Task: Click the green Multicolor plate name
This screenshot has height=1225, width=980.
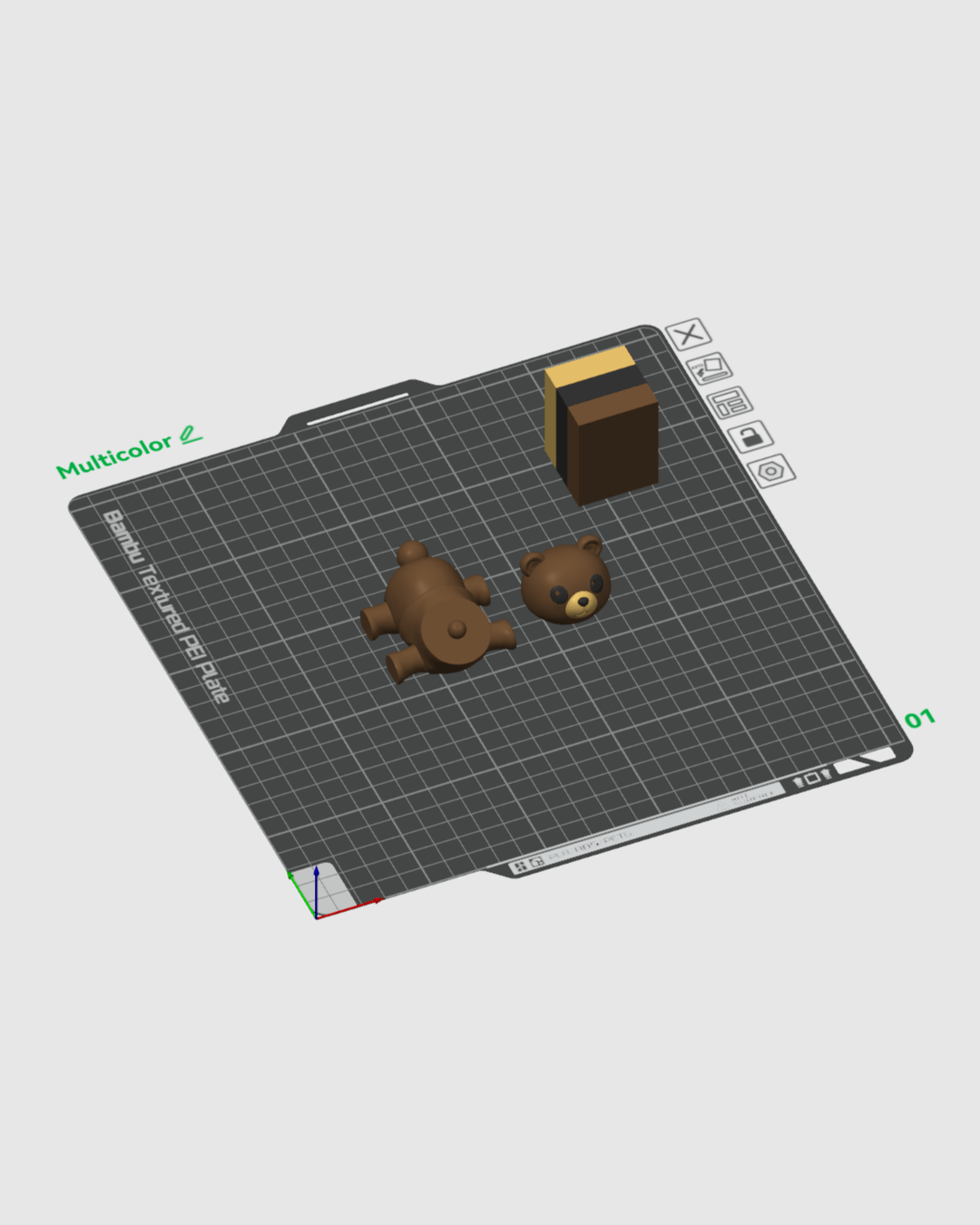Action: click(113, 456)
